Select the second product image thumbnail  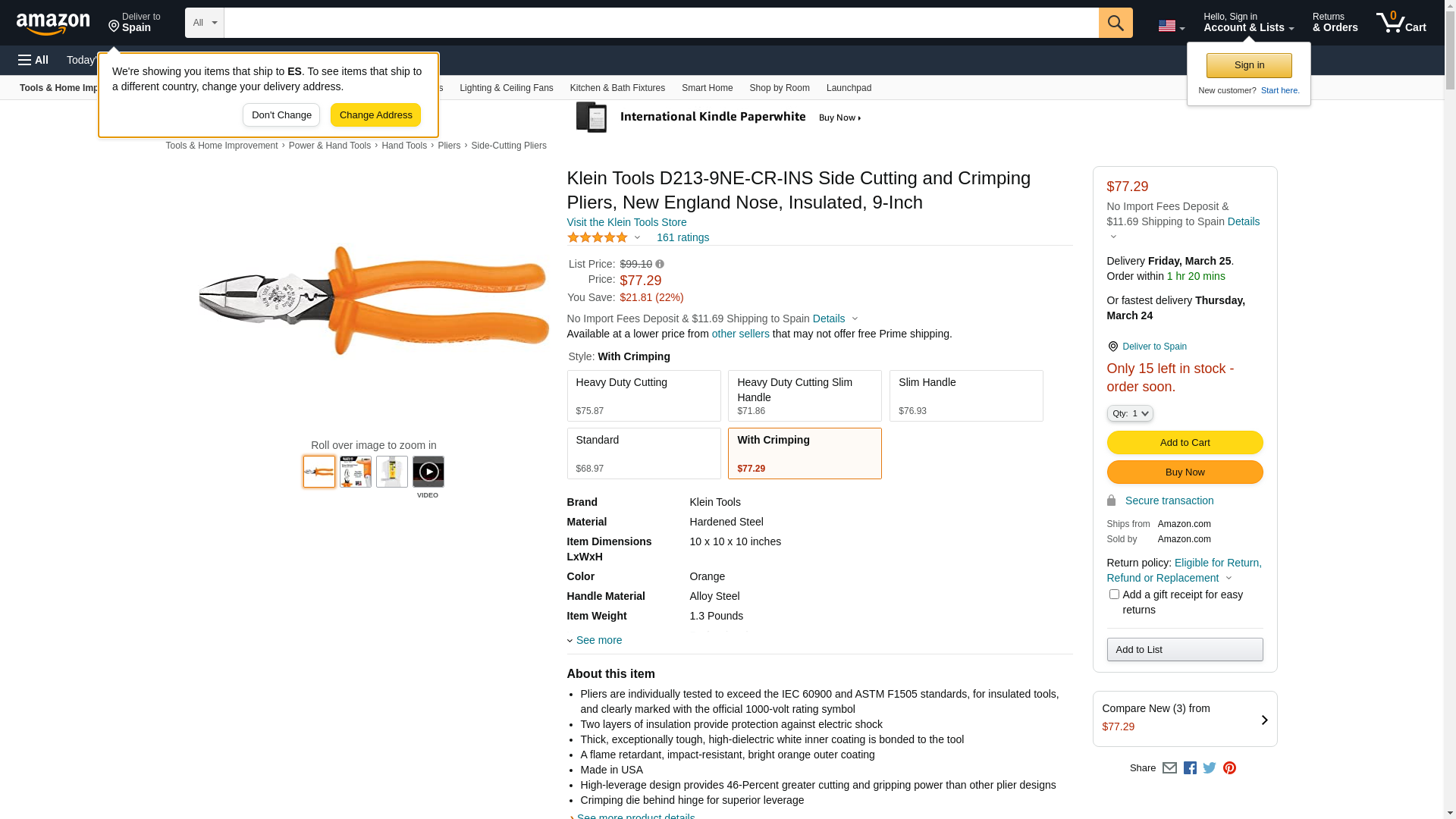coord(356,472)
